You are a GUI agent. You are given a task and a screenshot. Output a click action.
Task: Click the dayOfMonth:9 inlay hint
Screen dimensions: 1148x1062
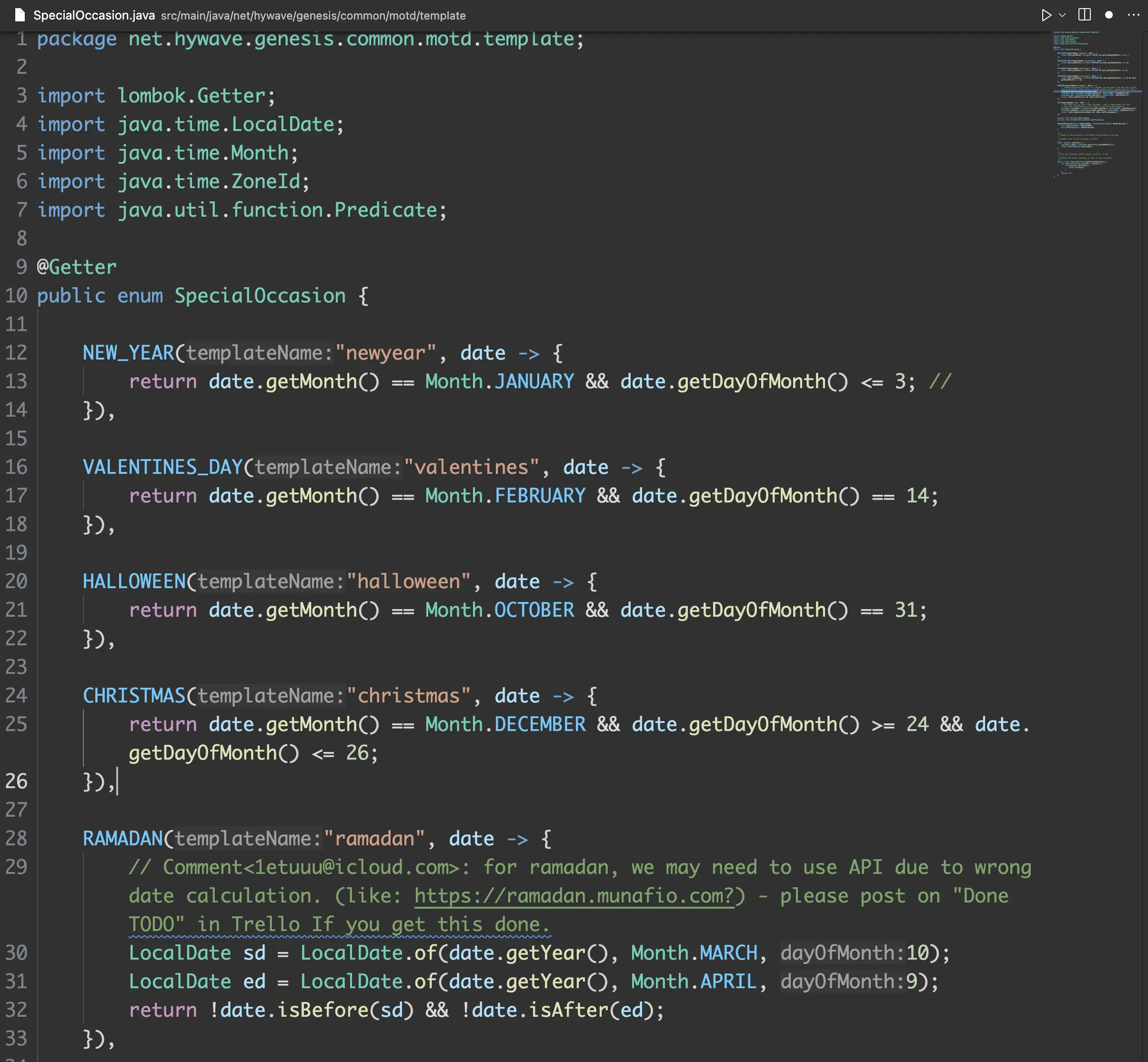click(x=848, y=982)
